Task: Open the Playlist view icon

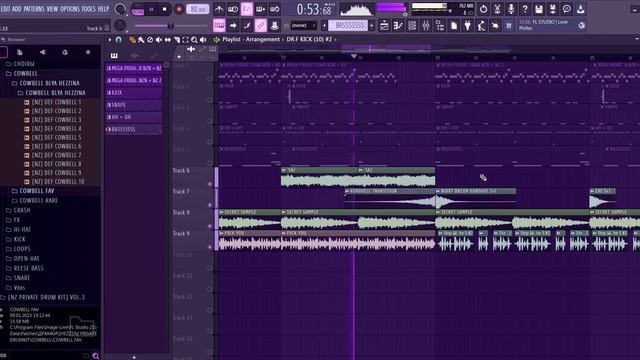Action: [384, 26]
